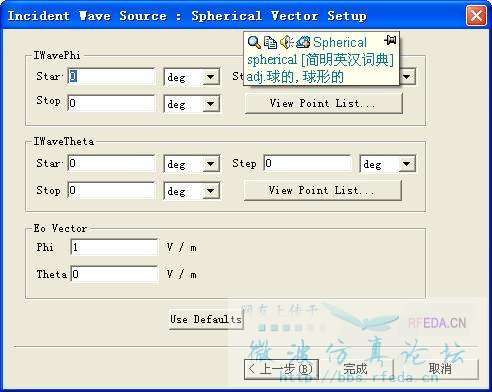Click the Use Defaults button
Screen dimensions: 492x392
(x=206, y=319)
